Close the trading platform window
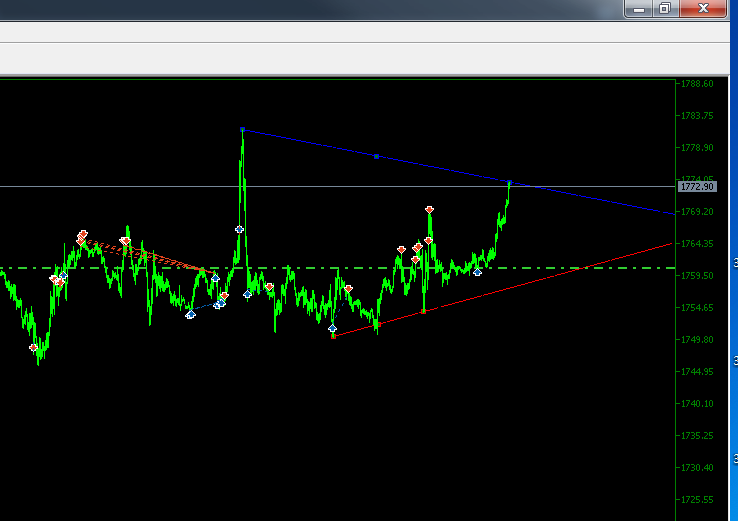Screen dimensions: 738x521 pyautogui.click(x=703, y=8)
